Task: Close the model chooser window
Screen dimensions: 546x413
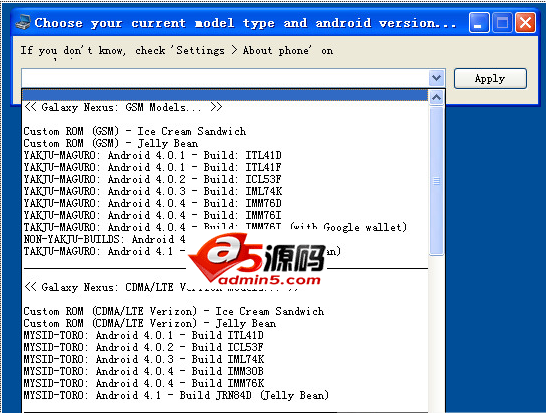Action: [525, 23]
